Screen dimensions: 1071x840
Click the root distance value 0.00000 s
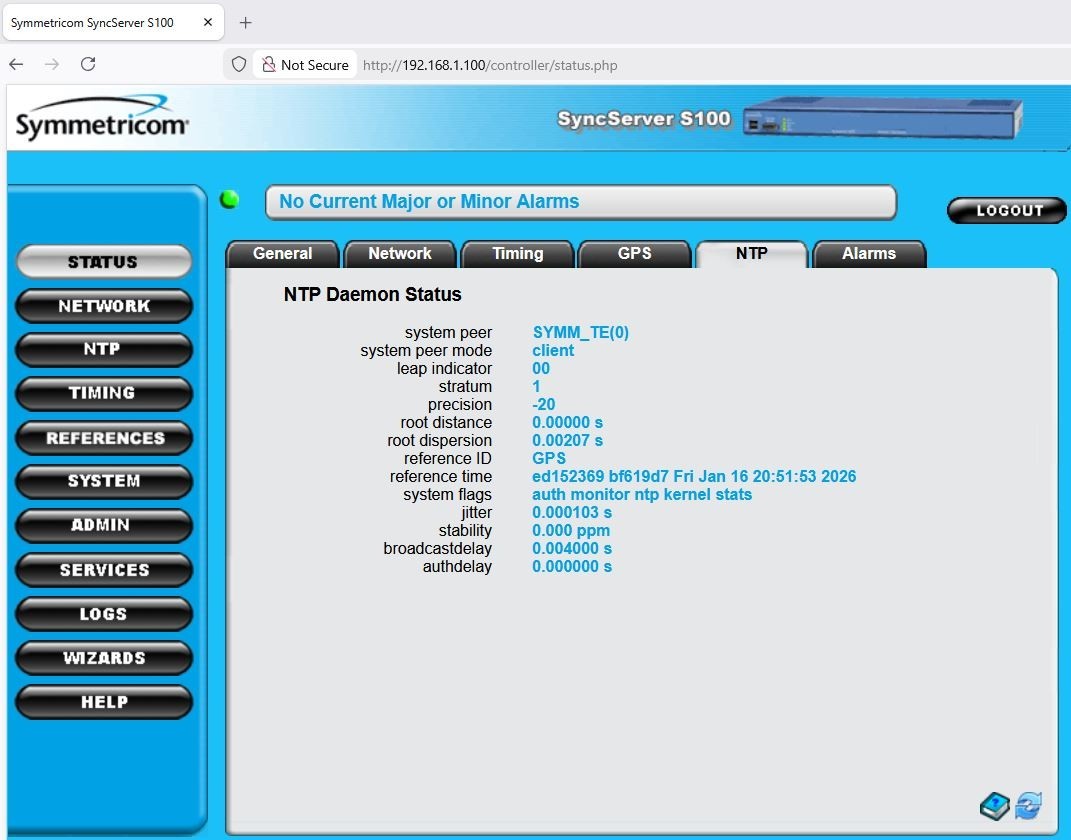click(x=568, y=423)
